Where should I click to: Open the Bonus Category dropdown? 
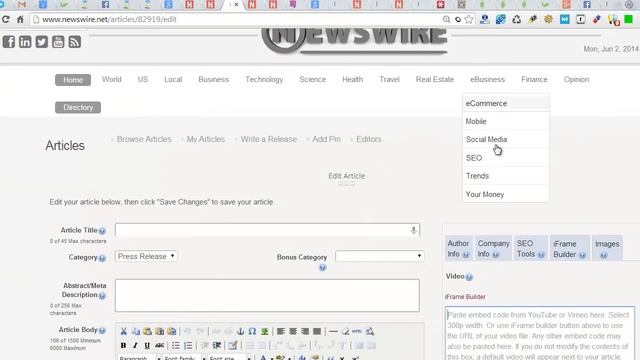pyautogui.click(x=379, y=256)
